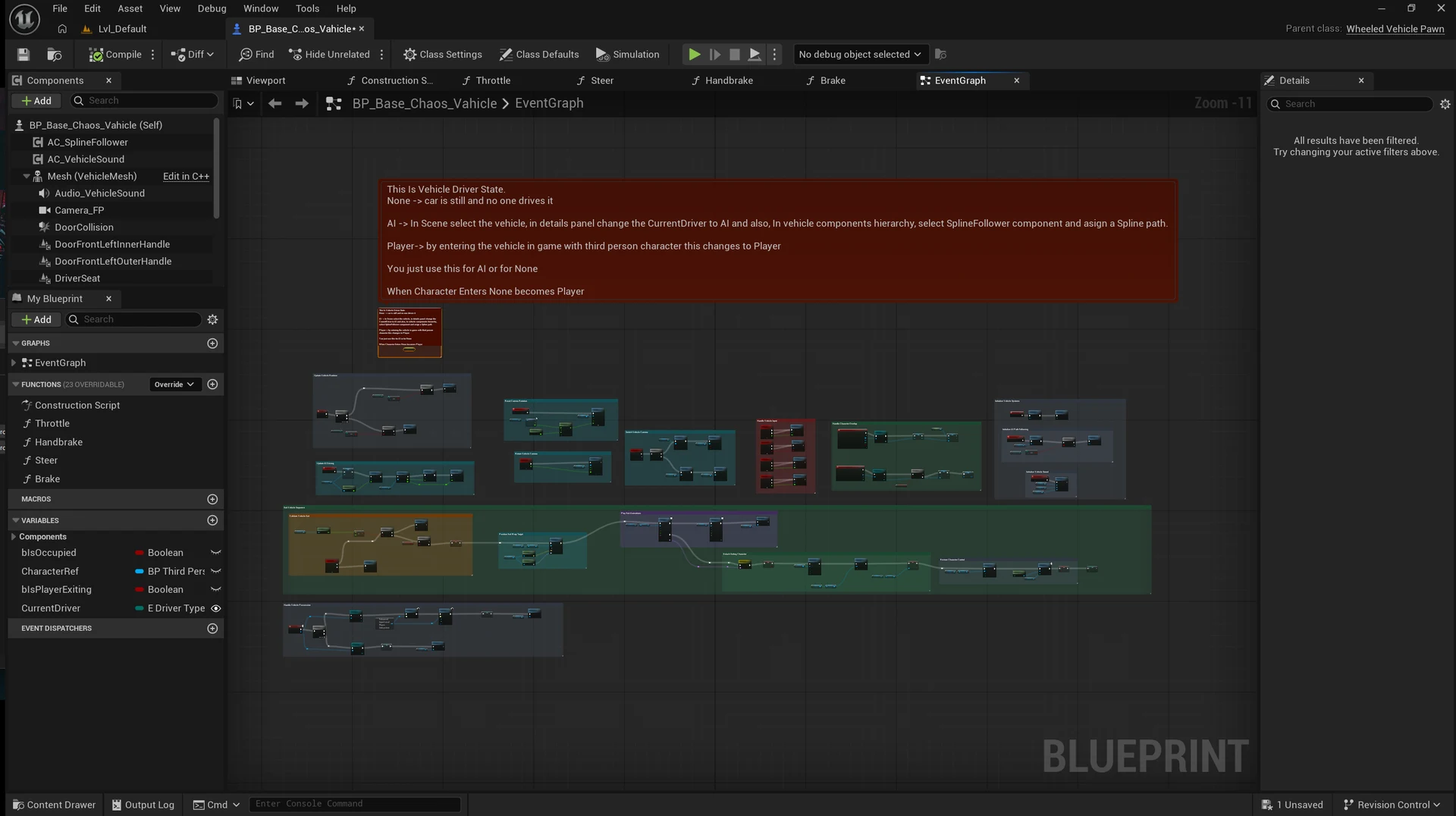Compile the blueprint

(115, 55)
